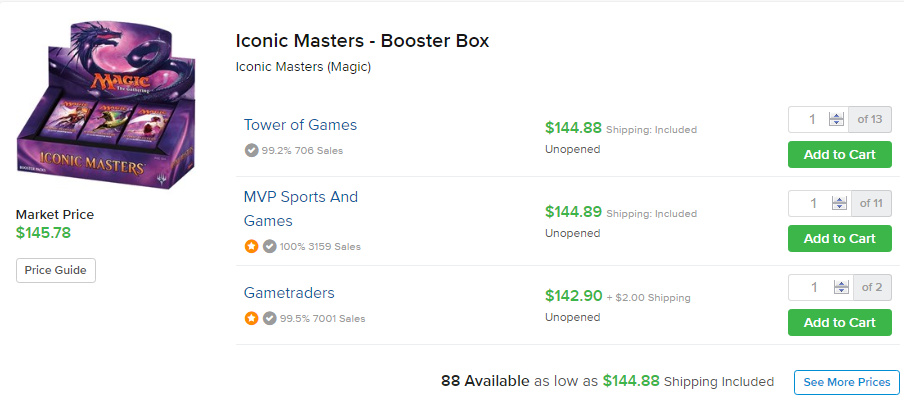Click the orange star badge next to Gametraders
This screenshot has width=904, height=404.
pos(251,318)
